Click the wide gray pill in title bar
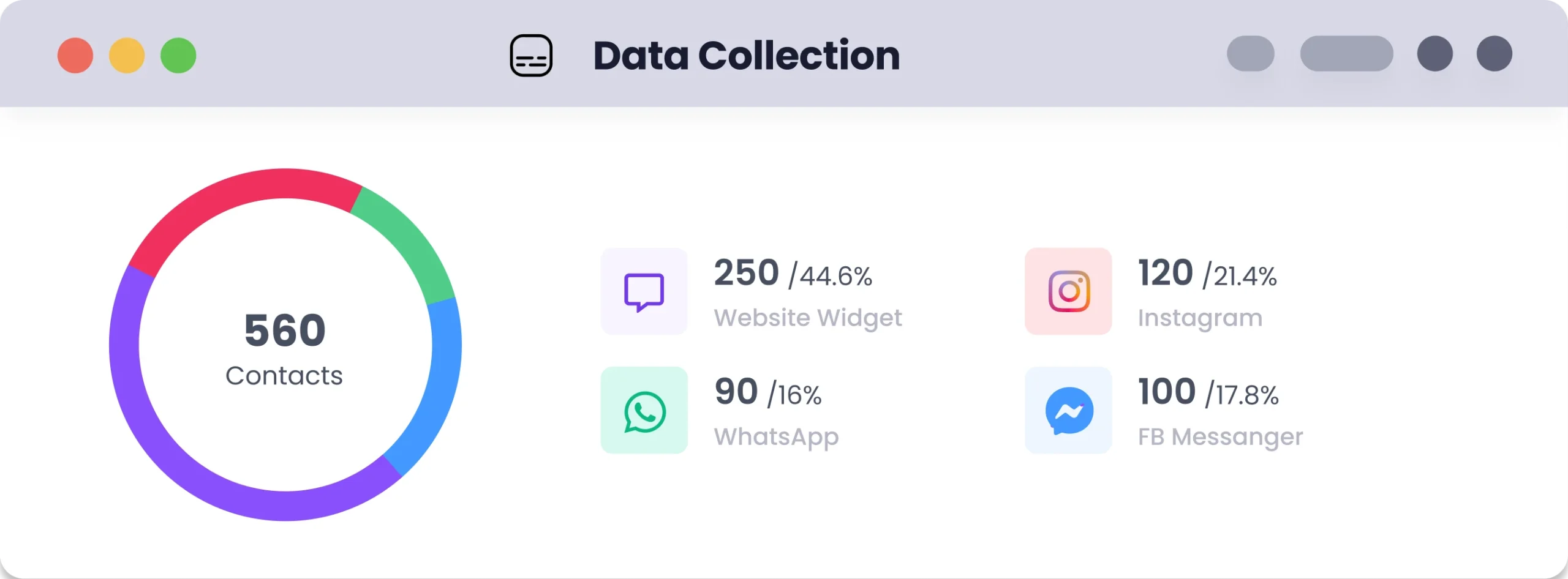This screenshot has height=579, width=1568. coord(1346,54)
